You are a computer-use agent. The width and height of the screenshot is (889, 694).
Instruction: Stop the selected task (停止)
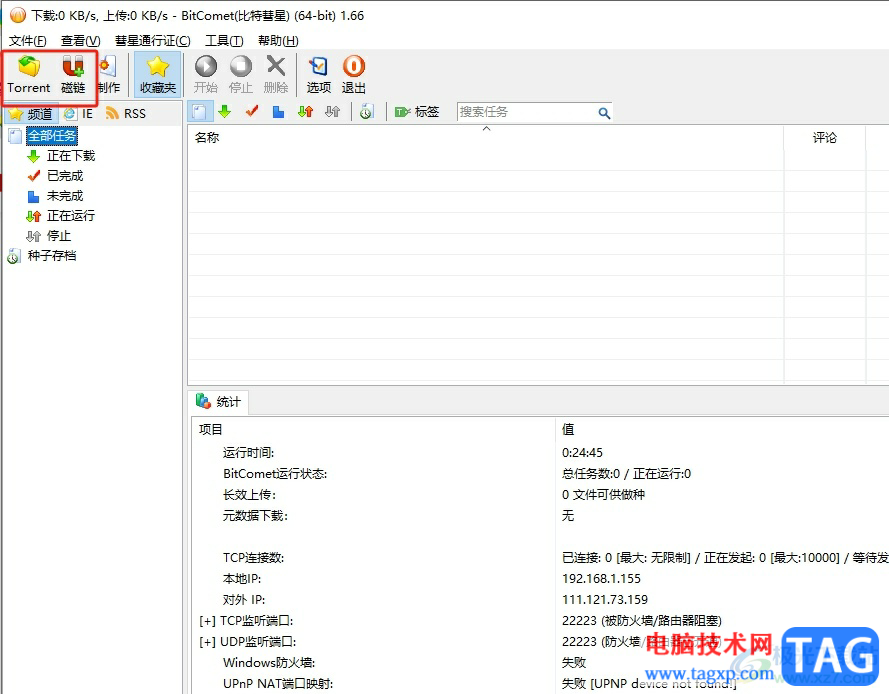coord(240,75)
